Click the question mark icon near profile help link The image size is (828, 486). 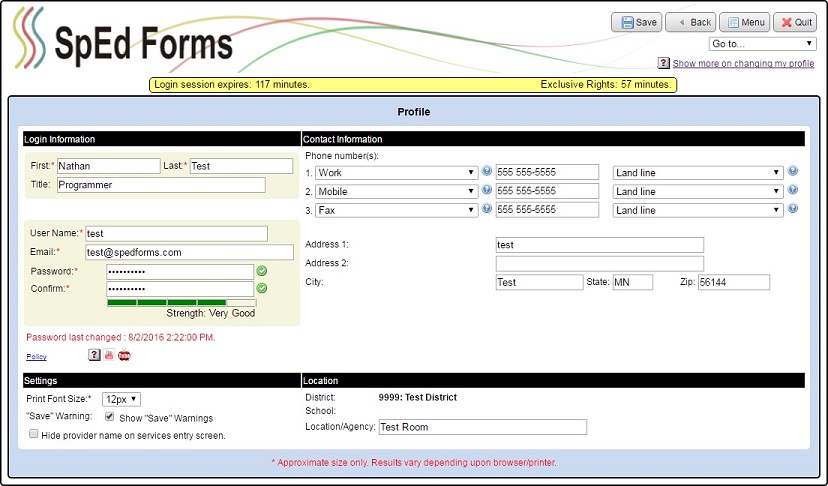point(663,63)
